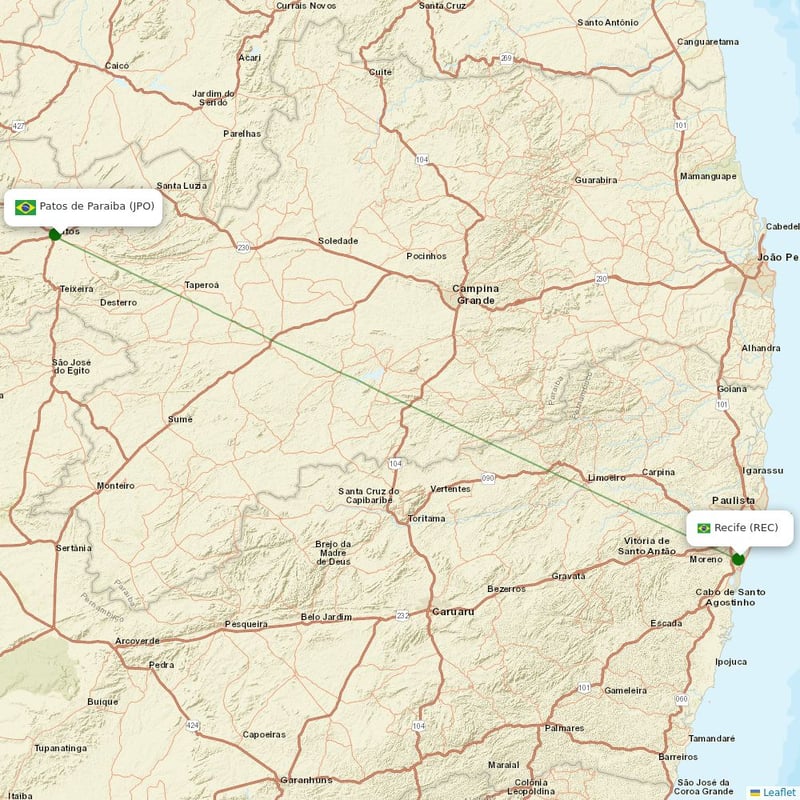Click the Tamandaré town label
Image resolution: width=800 pixels, height=800 pixels.
[x=712, y=739]
